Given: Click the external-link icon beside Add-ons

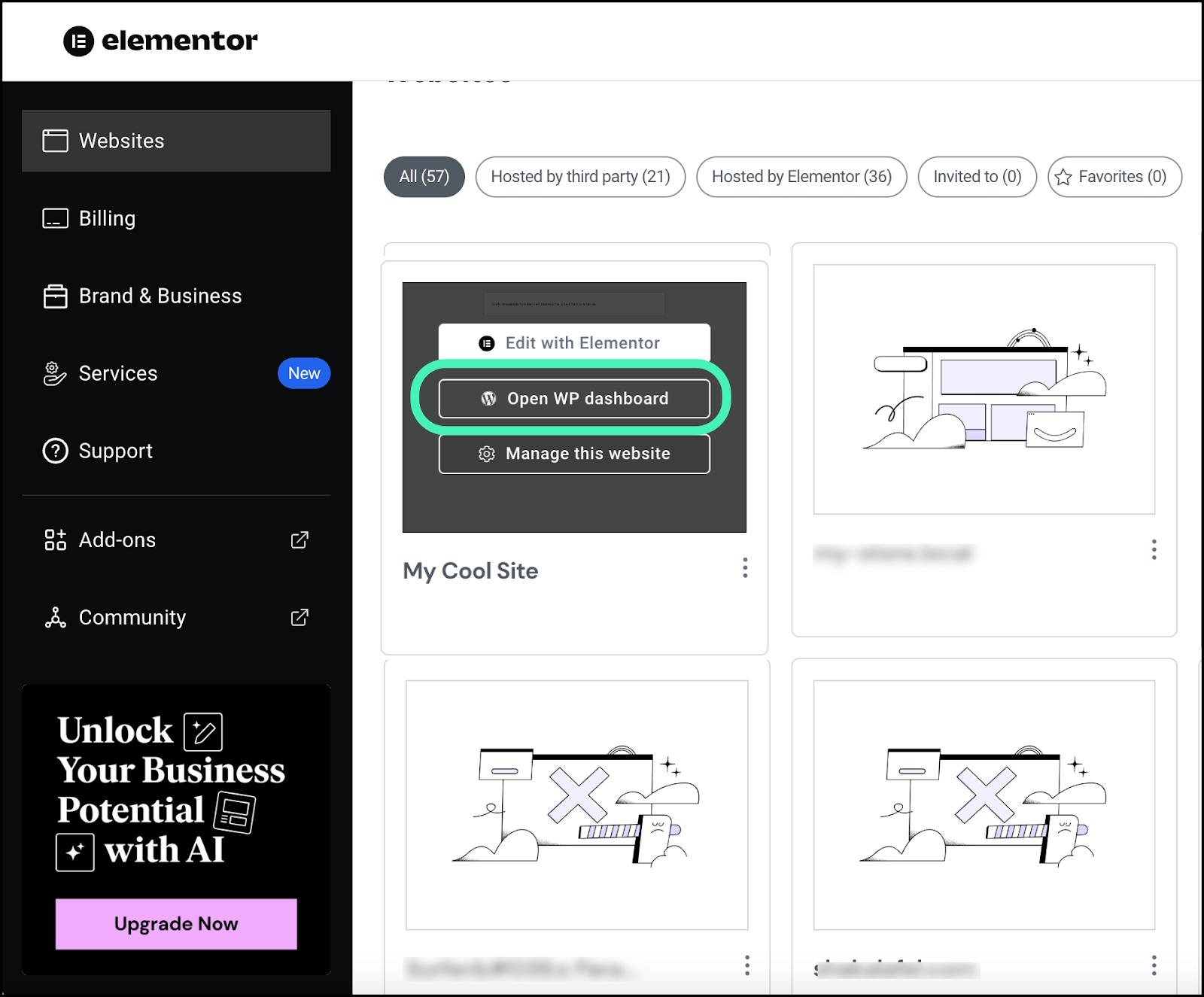Looking at the screenshot, I should (299, 540).
